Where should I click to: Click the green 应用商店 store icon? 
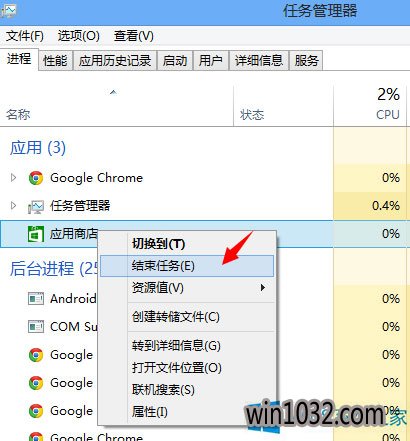point(36,234)
